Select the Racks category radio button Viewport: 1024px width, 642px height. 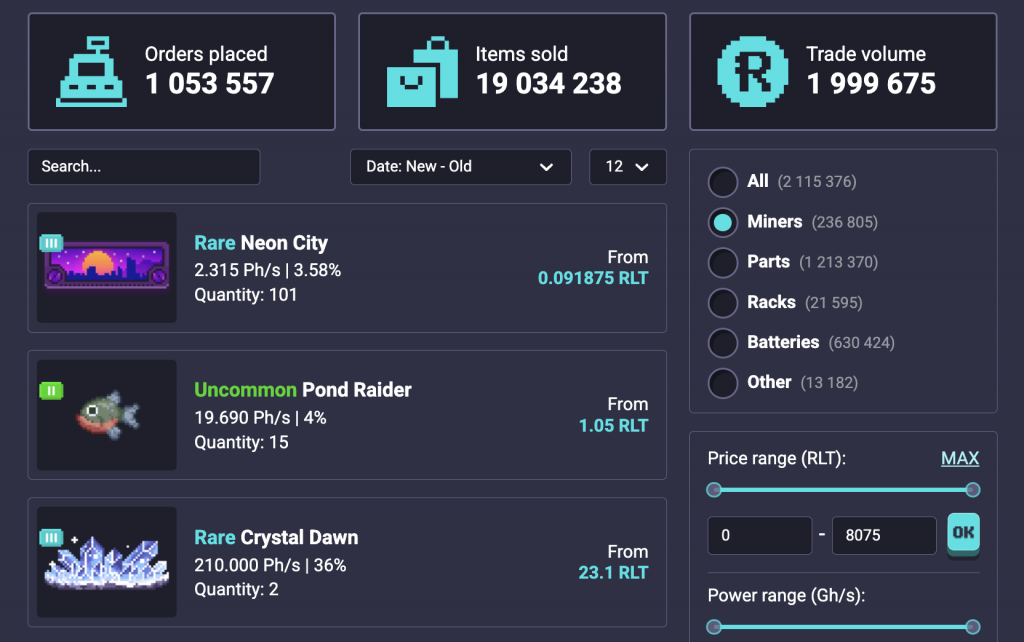pos(723,303)
